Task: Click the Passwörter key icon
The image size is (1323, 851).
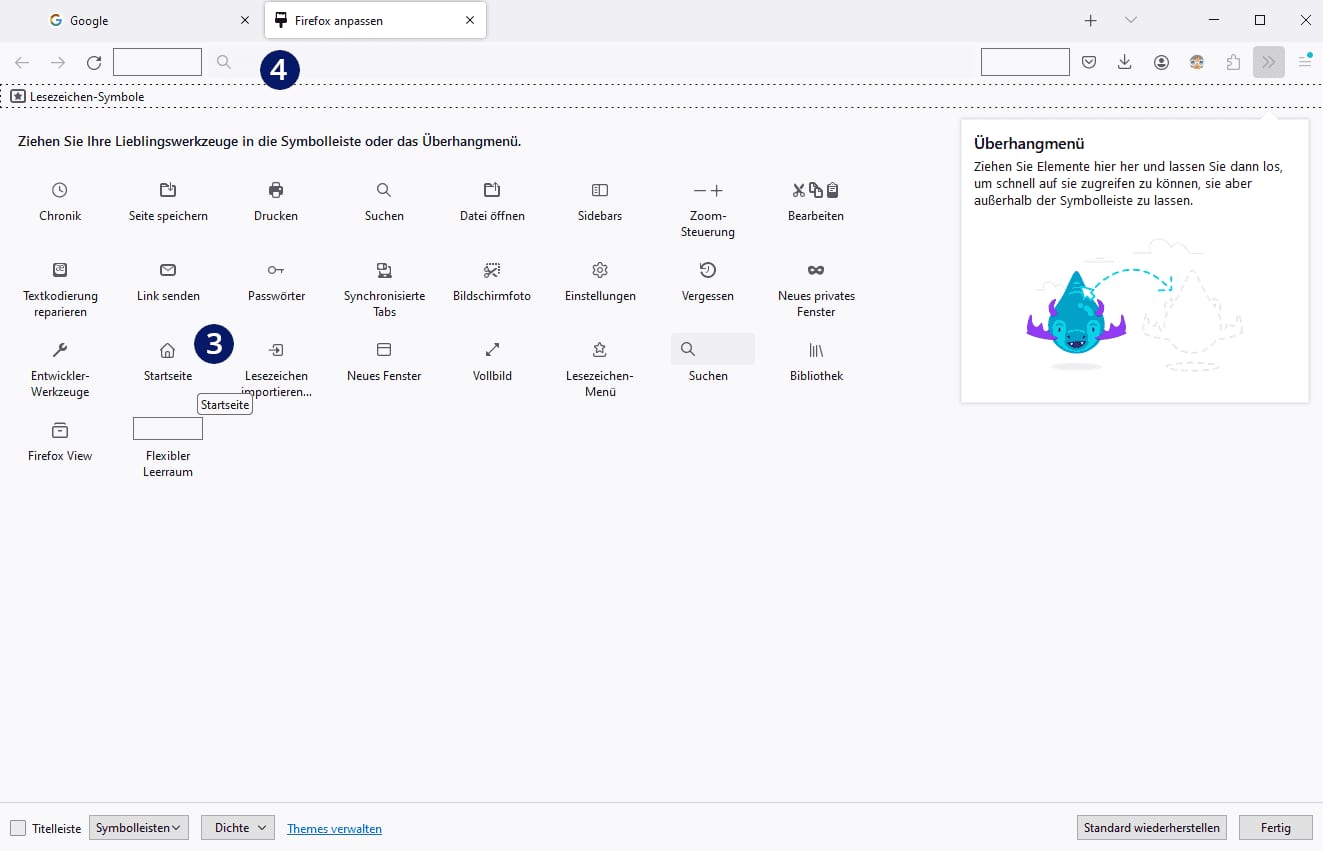Action: click(x=276, y=270)
